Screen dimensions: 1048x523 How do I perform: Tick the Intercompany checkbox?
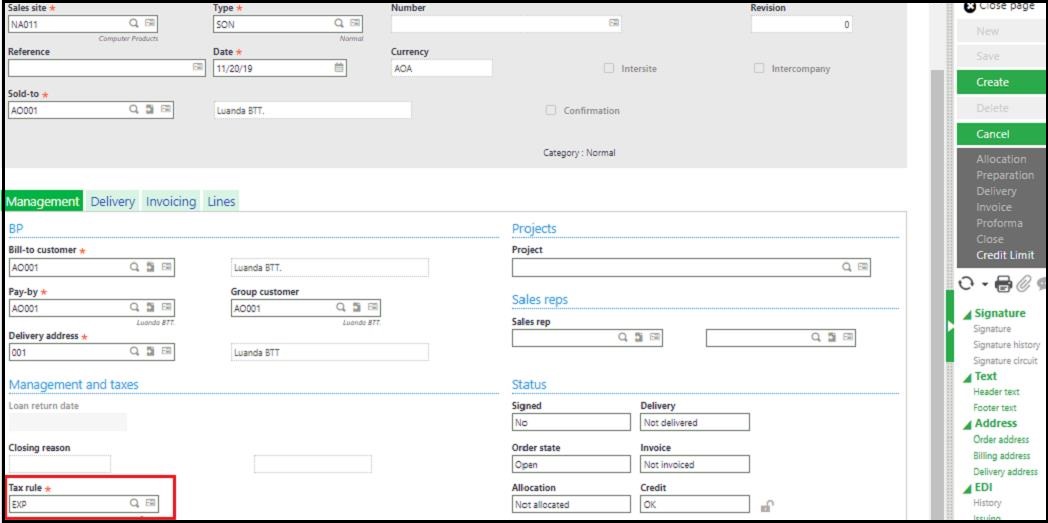pos(759,69)
